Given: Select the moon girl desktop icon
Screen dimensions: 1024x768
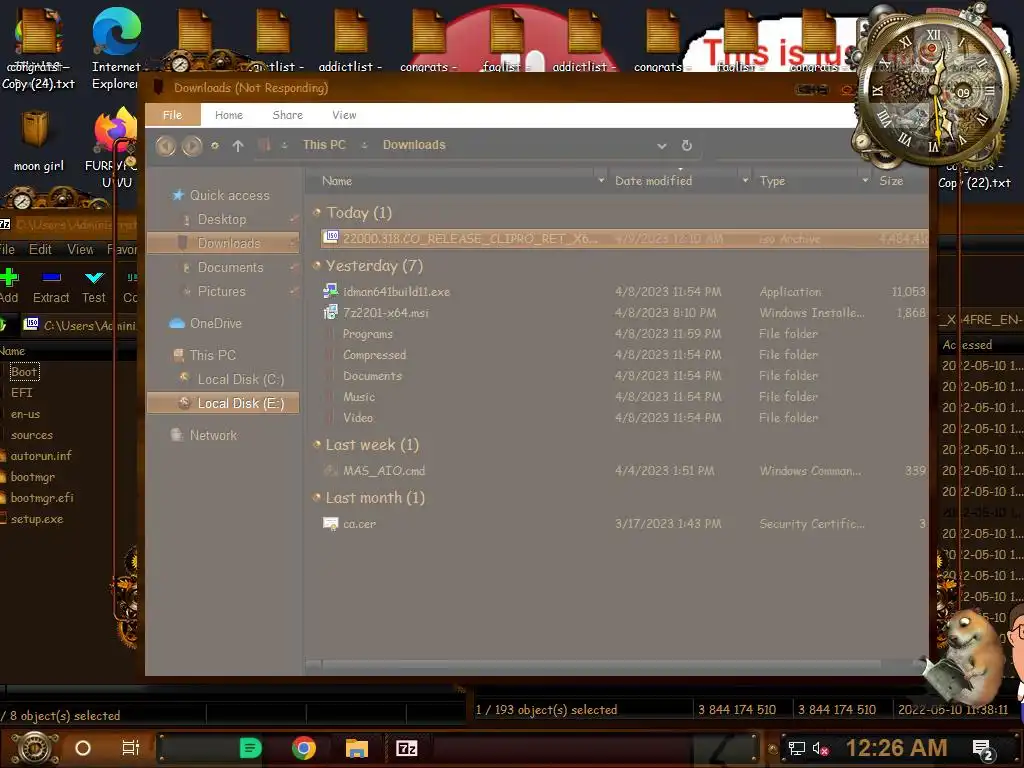Looking at the screenshot, I should click(x=38, y=140).
